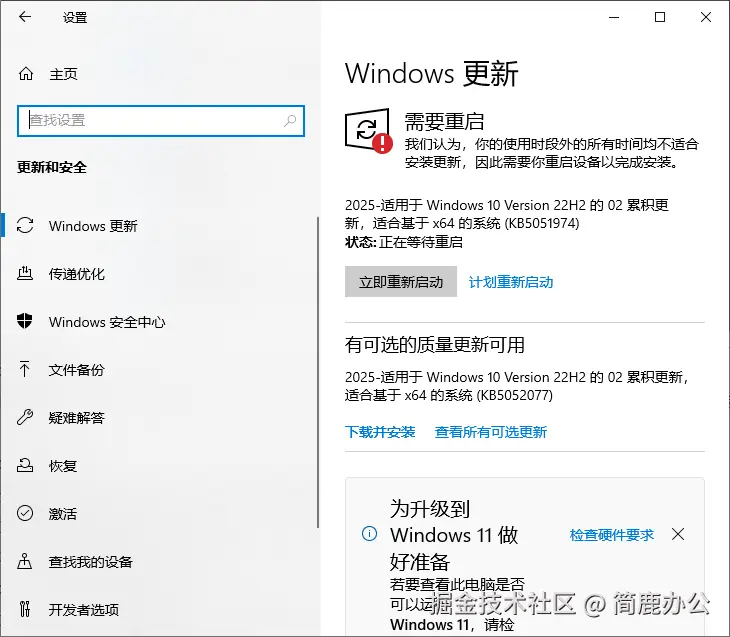Click the Windows 安全中心 shield icon

25,321
